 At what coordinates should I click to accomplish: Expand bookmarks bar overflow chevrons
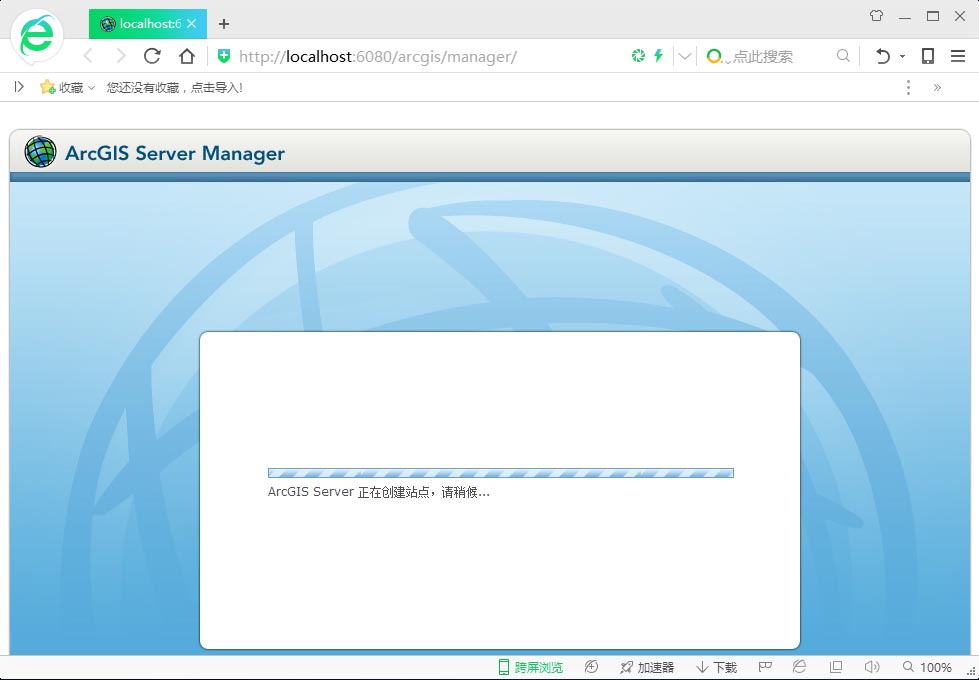[937, 87]
